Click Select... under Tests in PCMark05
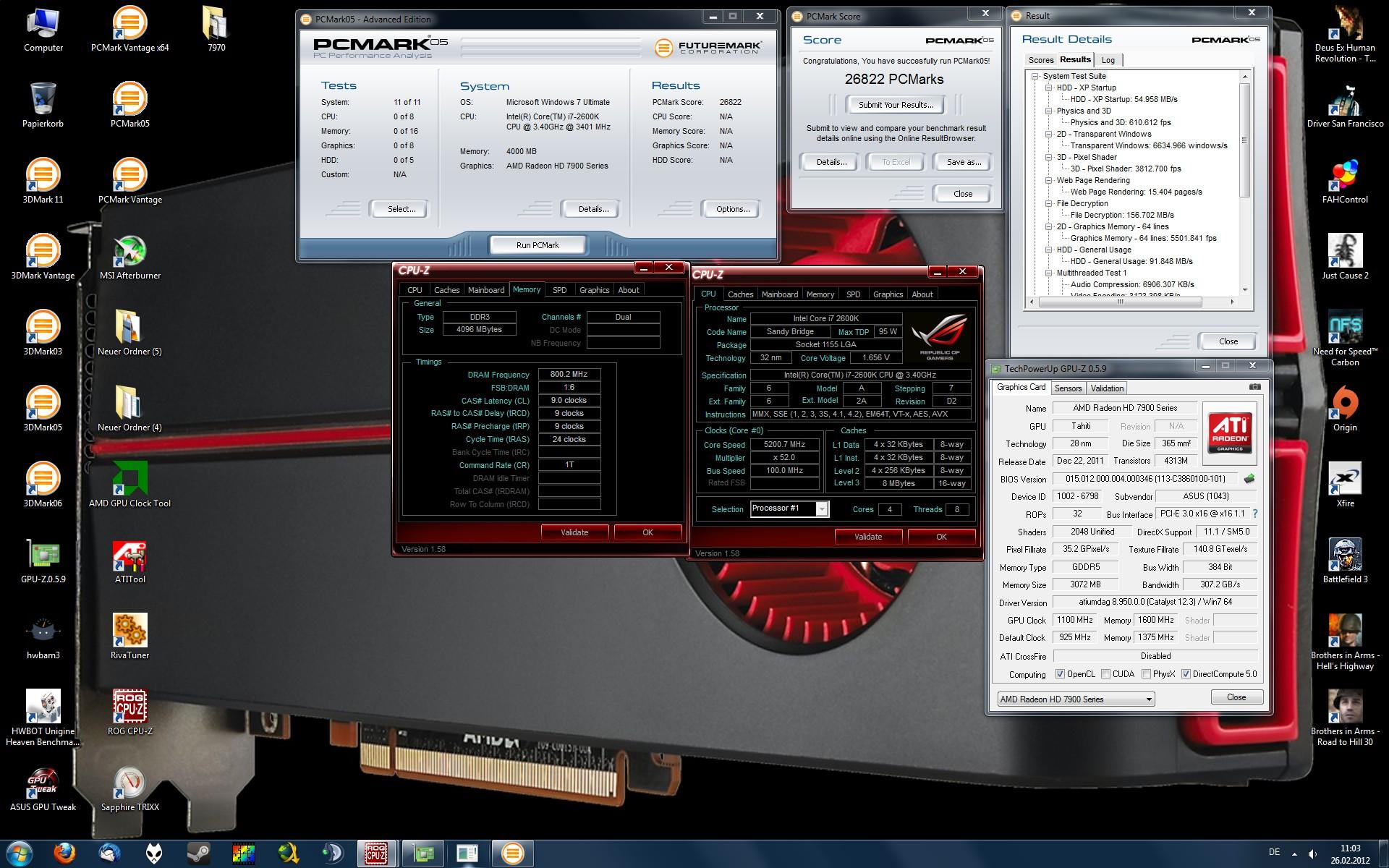Screen dimensions: 1389x868 tap(401, 209)
